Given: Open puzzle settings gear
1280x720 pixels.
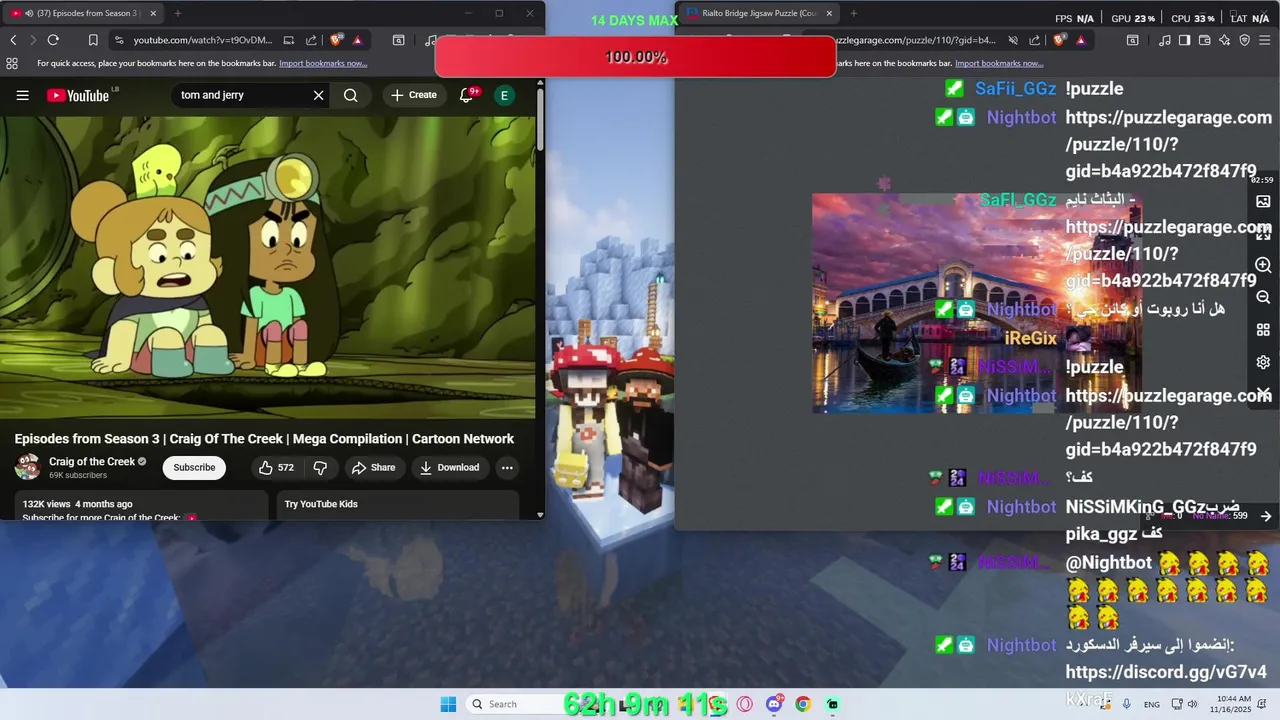Looking at the screenshot, I should (1263, 362).
